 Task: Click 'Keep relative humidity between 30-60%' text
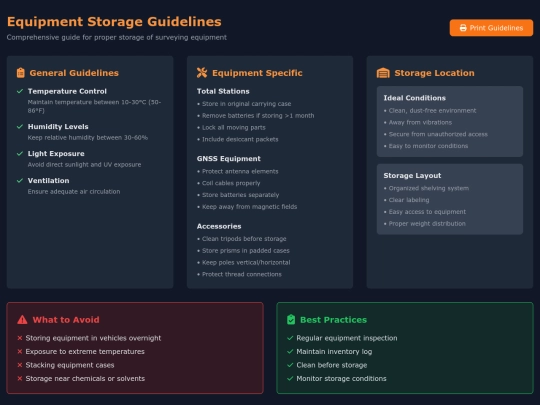tap(88, 138)
